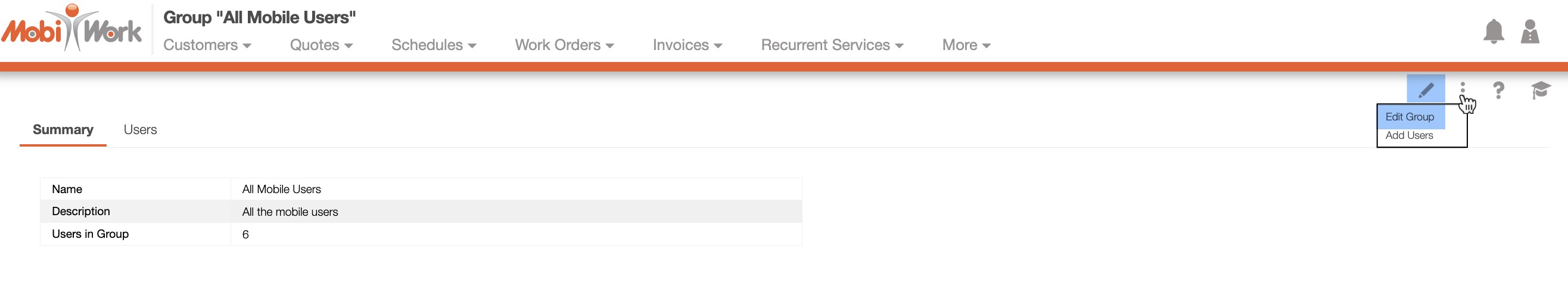Expand Recurrent Services menu
Viewport: 1568px width, 298px height.
pos(832,45)
